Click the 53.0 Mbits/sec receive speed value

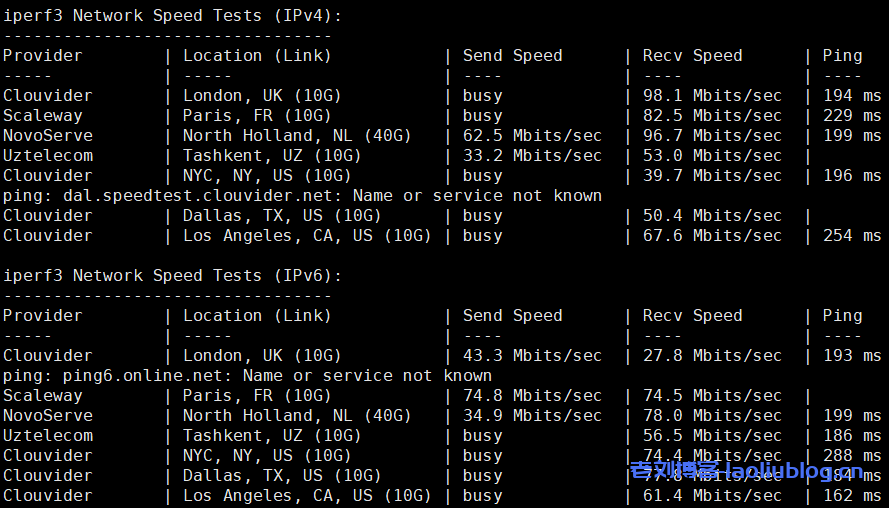click(712, 155)
